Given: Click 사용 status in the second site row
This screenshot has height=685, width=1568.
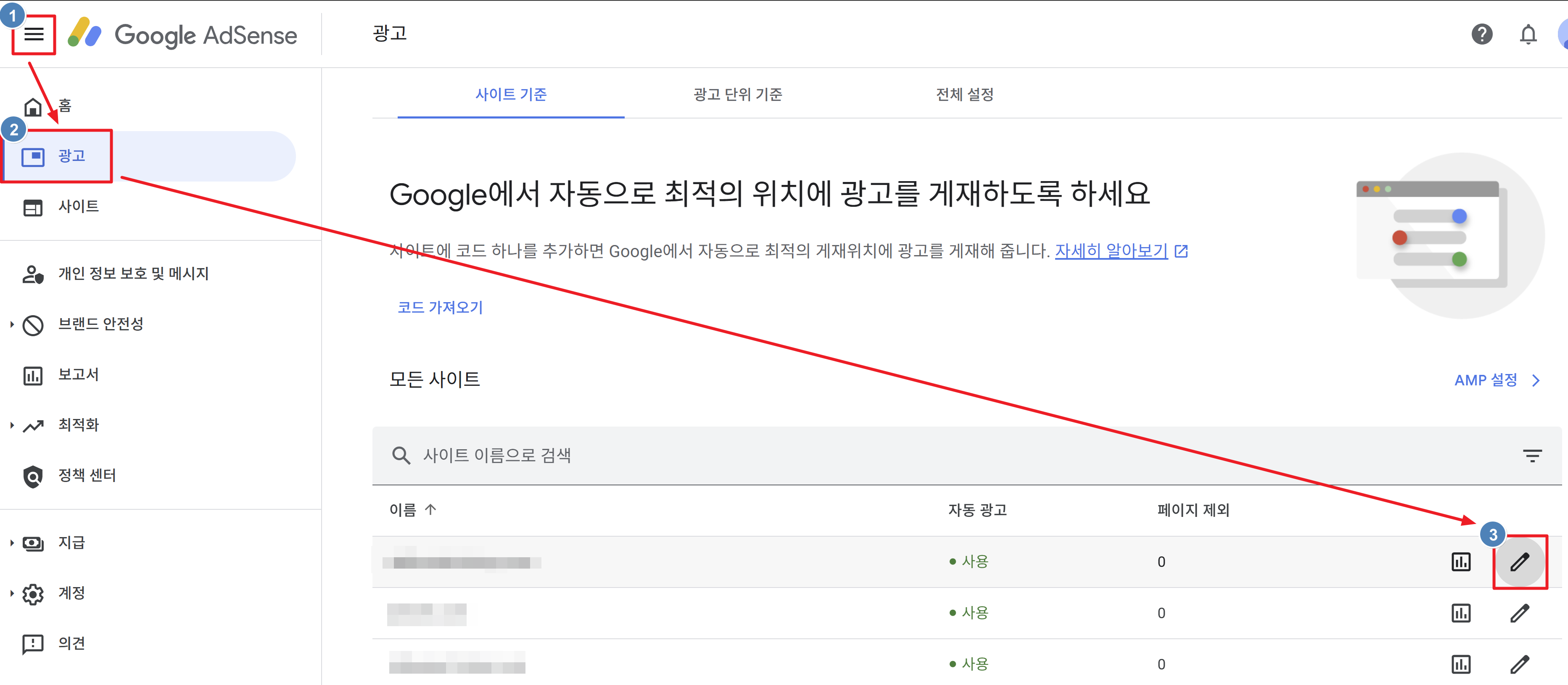Looking at the screenshot, I should coord(969,613).
